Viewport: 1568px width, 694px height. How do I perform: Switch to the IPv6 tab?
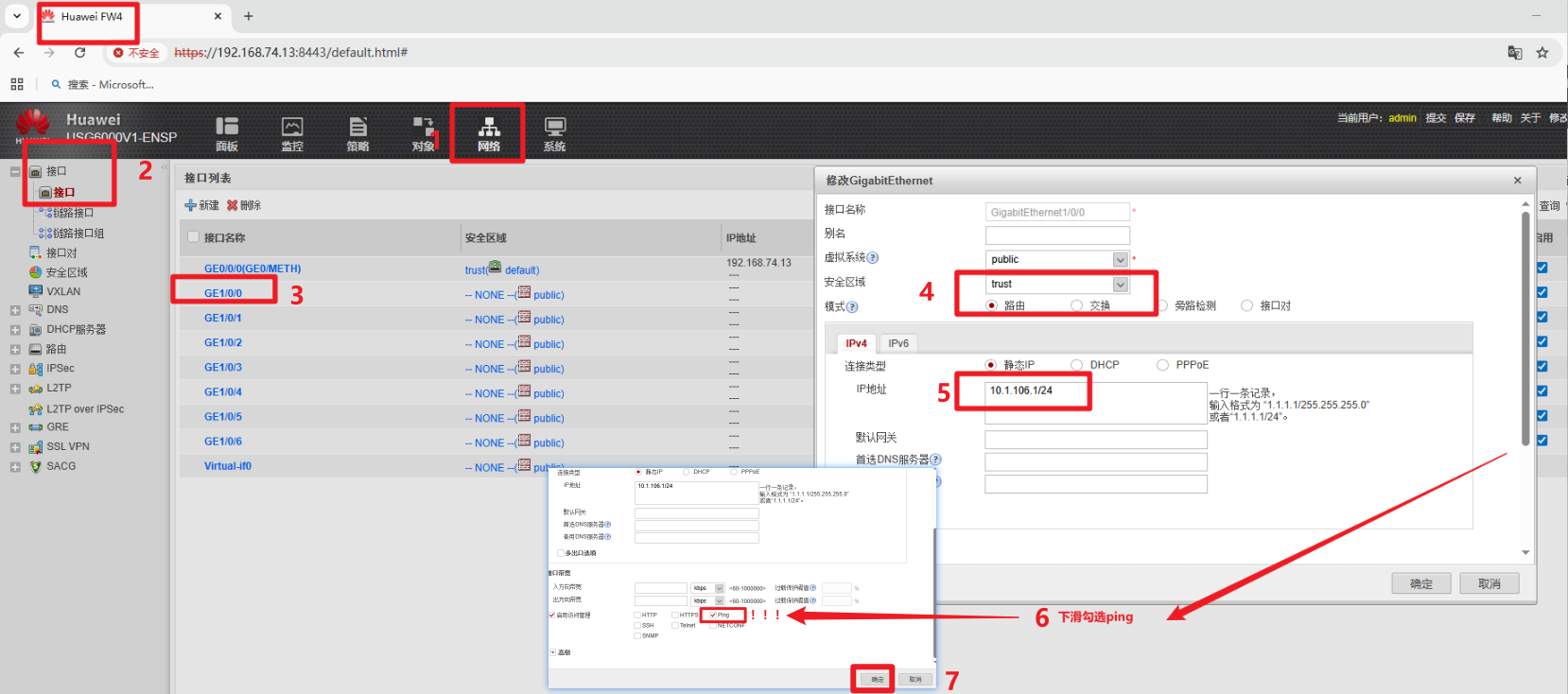898,343
